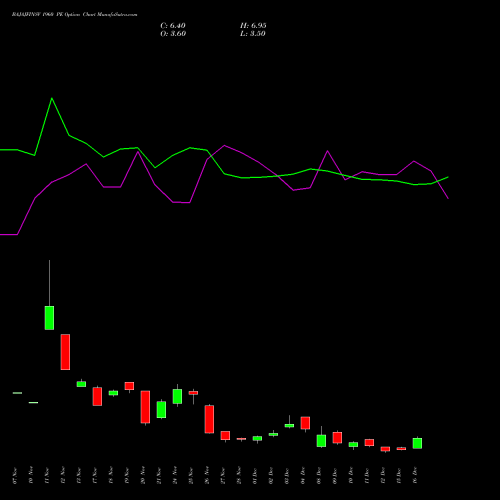
Task: Click the open value O: 3.60
Action: coord(173,34)
